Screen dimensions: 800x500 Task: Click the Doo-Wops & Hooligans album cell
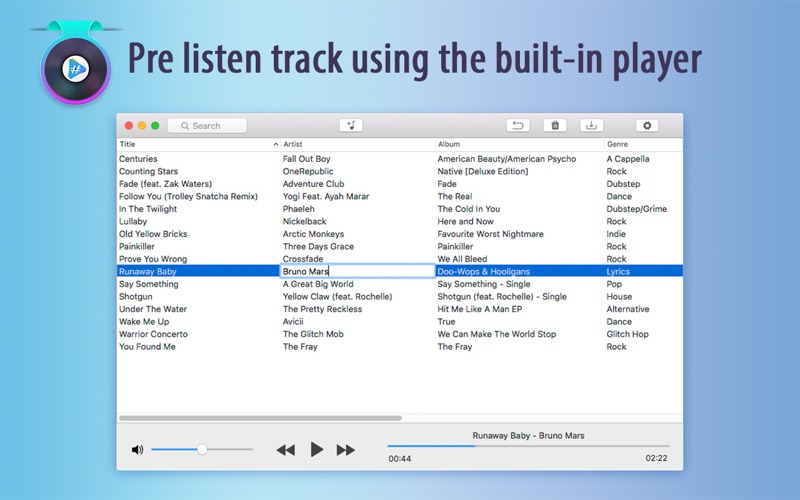tap(484, 271)
